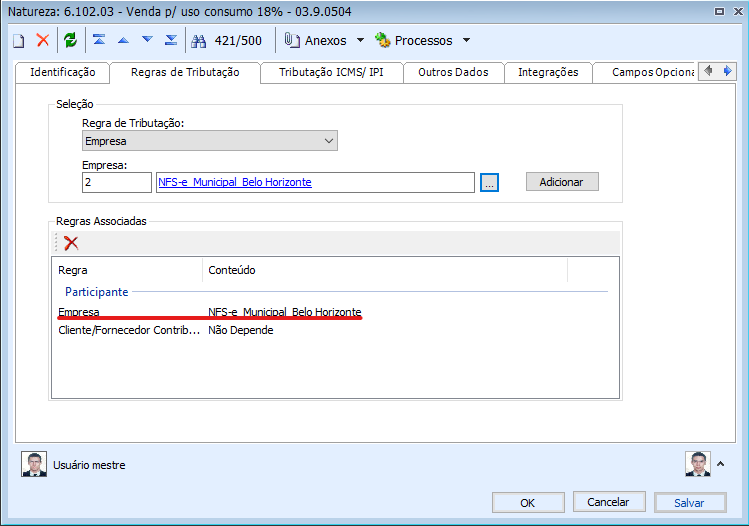The image size is (749, 526).
Task: Go to next record arrow
Action: coord(147,39)
